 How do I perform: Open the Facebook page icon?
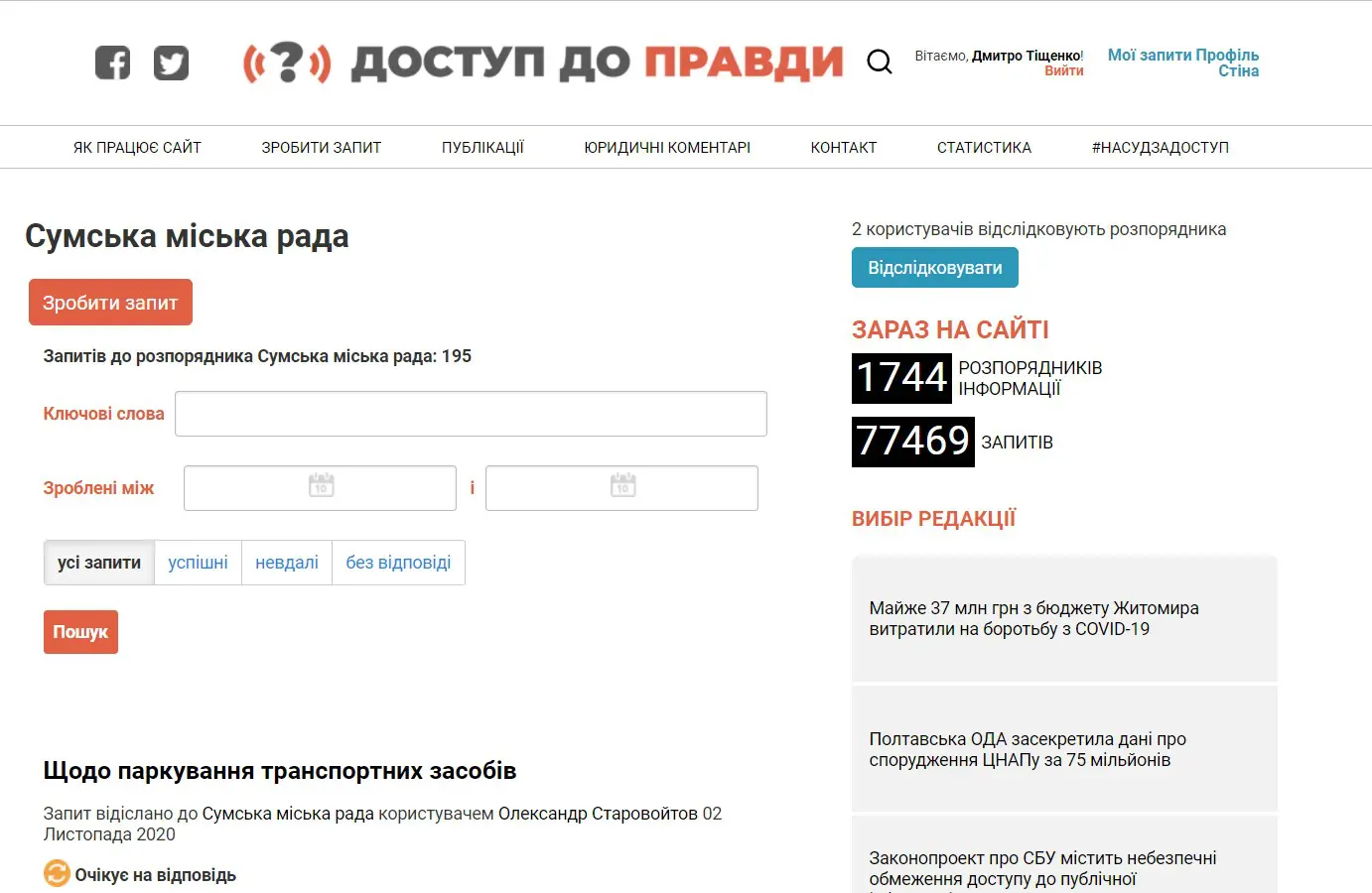click(112, 62)
